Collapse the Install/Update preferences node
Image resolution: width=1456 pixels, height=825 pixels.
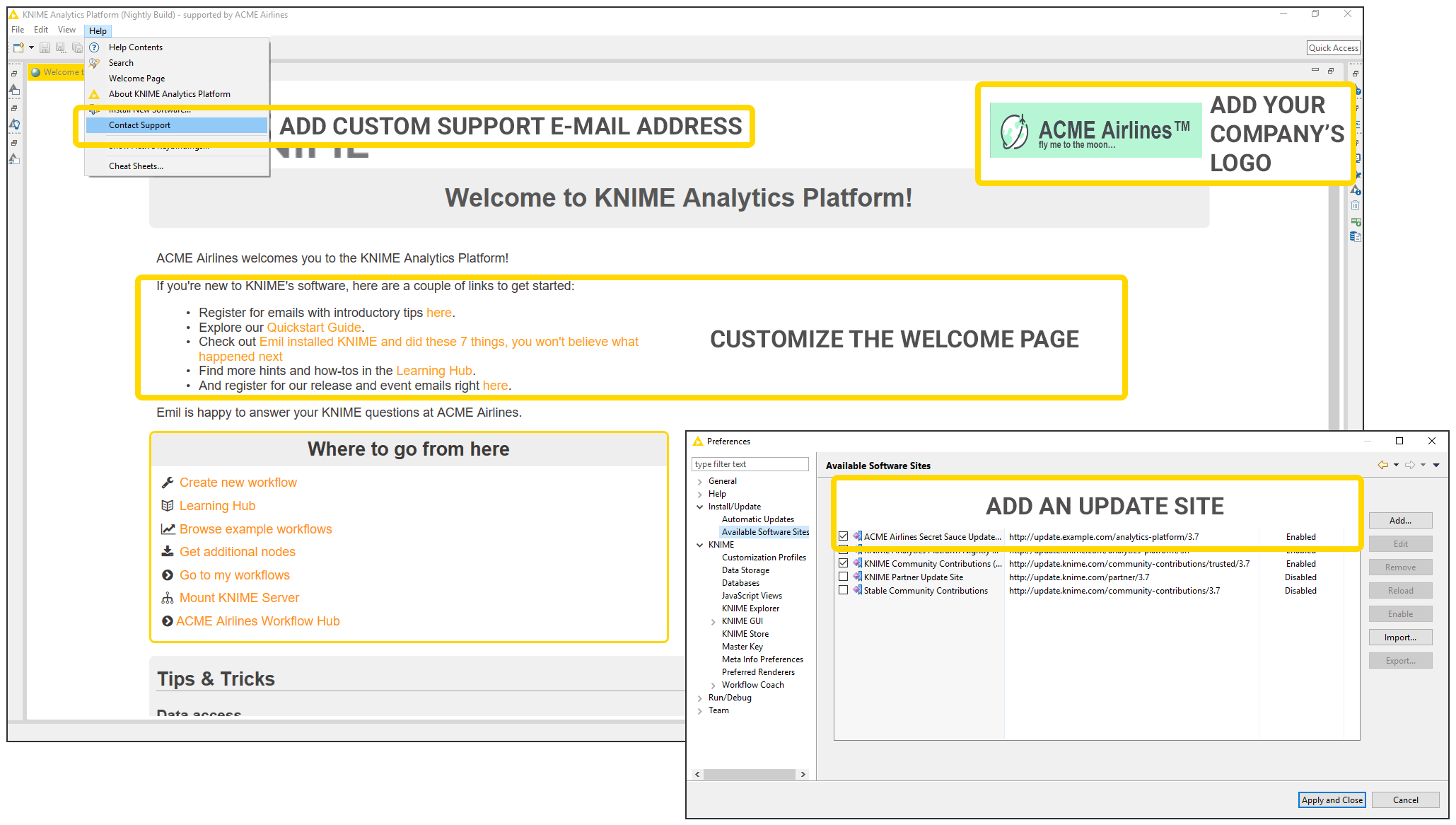[x=700, y=507]
